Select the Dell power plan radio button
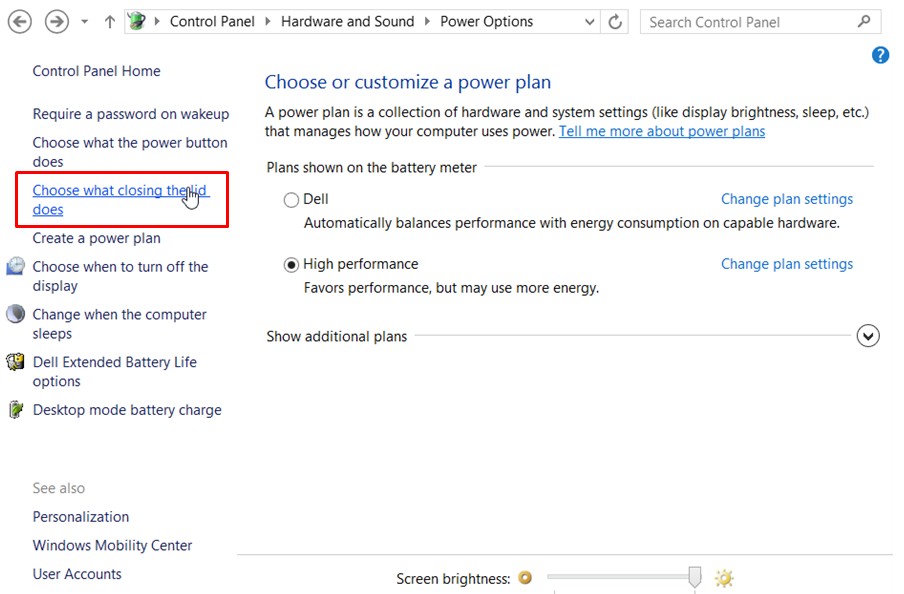904x594 pixels. [x=291, y=200]
